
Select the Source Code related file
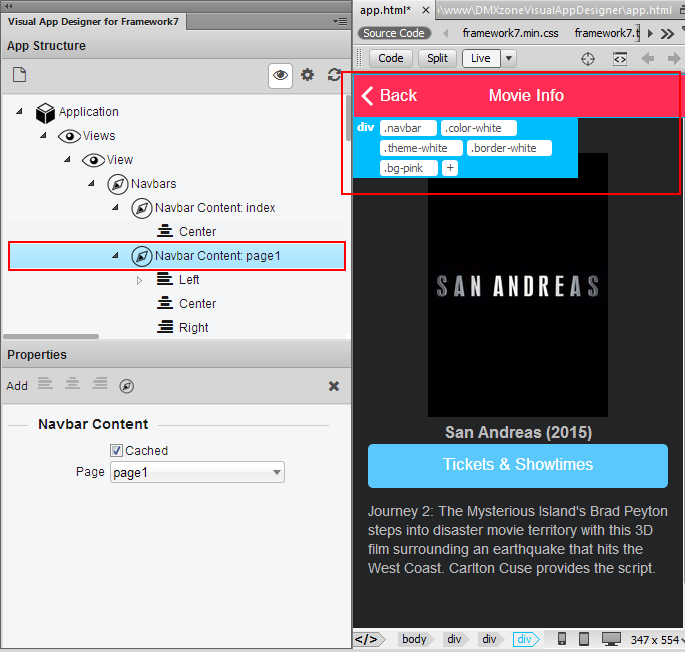394,33
